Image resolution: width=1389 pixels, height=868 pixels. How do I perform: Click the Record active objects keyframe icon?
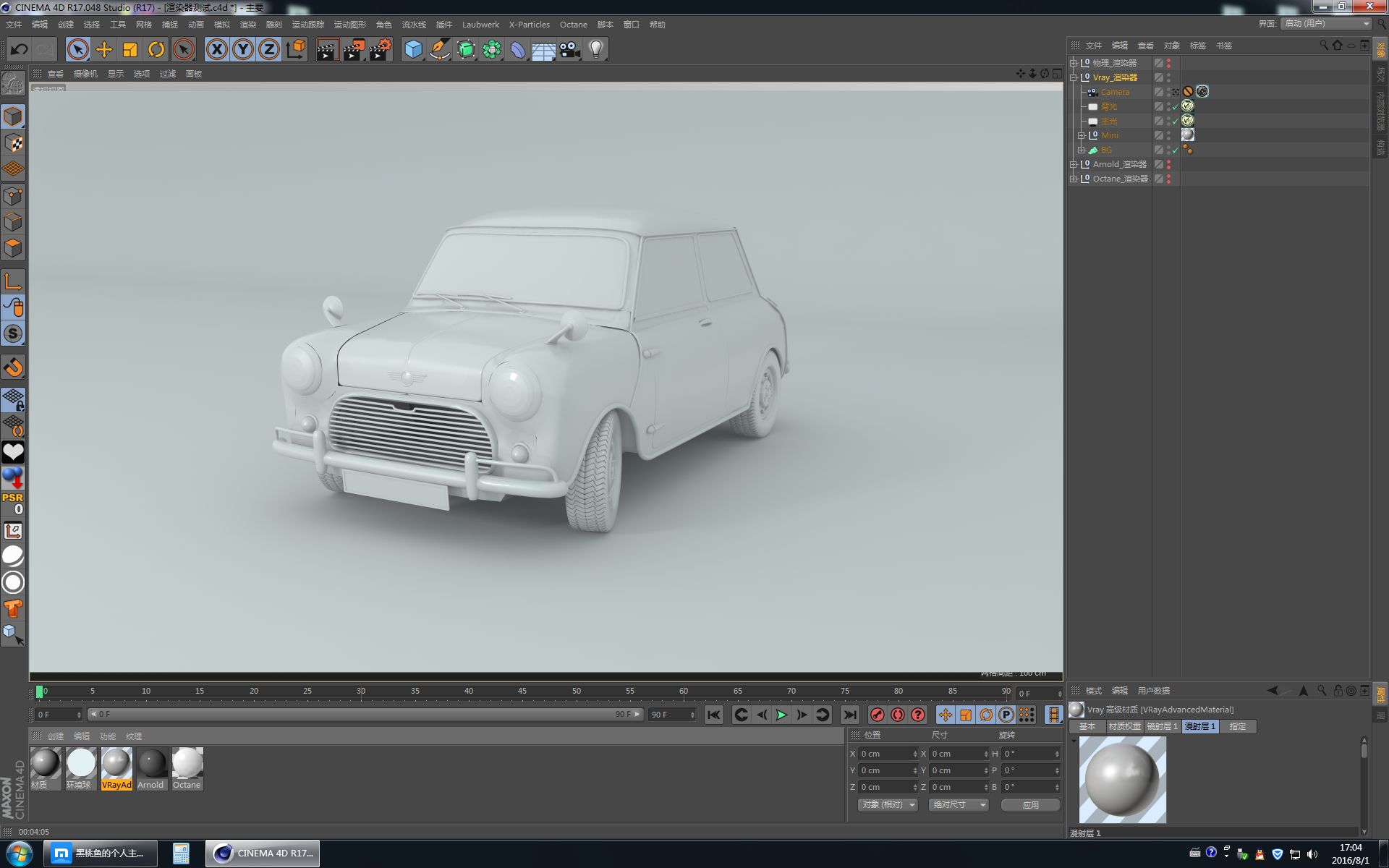coord(878,715)
